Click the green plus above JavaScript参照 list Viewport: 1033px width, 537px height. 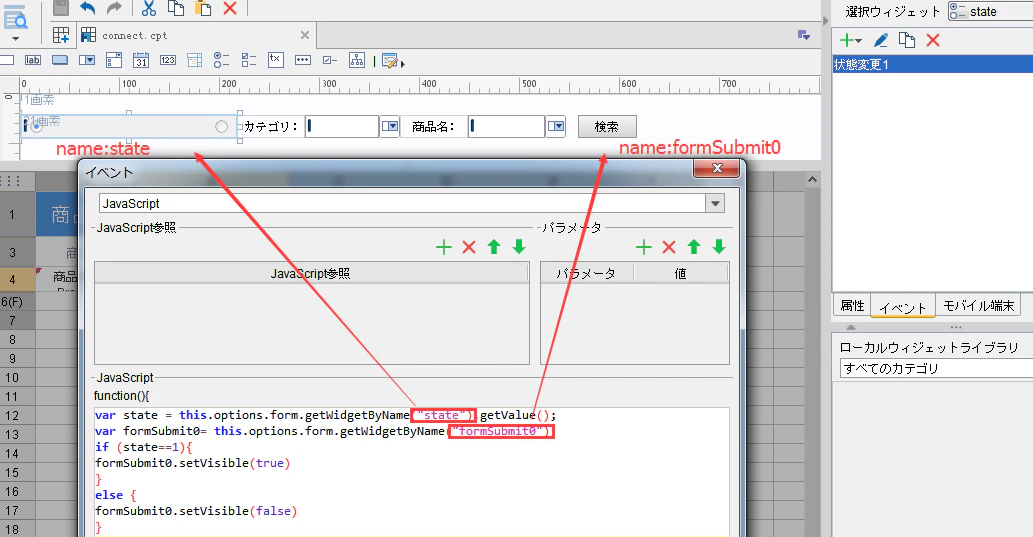point(444,247)
